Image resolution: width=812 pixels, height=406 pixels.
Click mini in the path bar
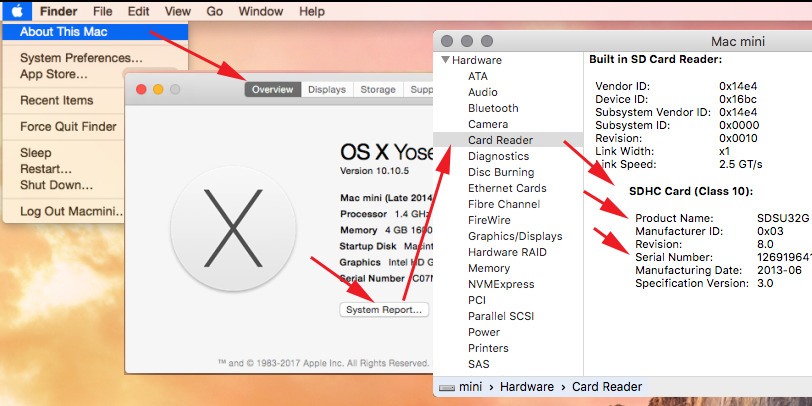tap(470, 387)
